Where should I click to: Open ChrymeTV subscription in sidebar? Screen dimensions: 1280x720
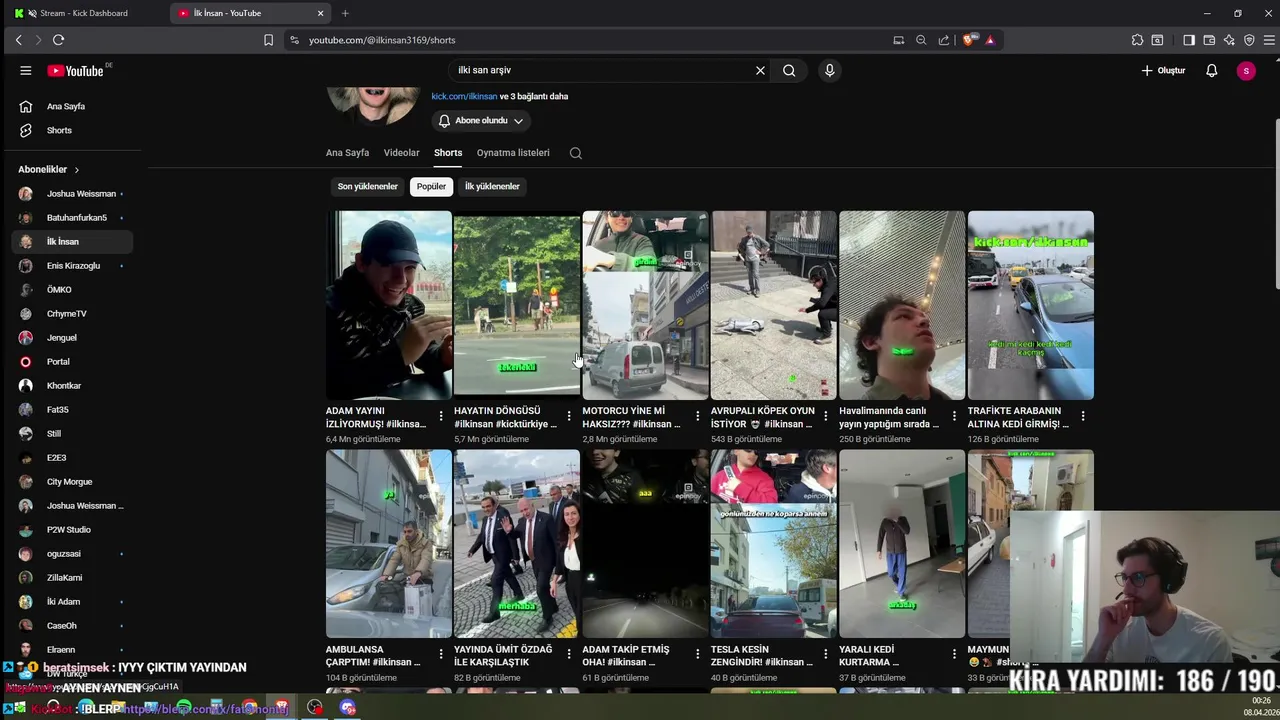pos(72,313)
